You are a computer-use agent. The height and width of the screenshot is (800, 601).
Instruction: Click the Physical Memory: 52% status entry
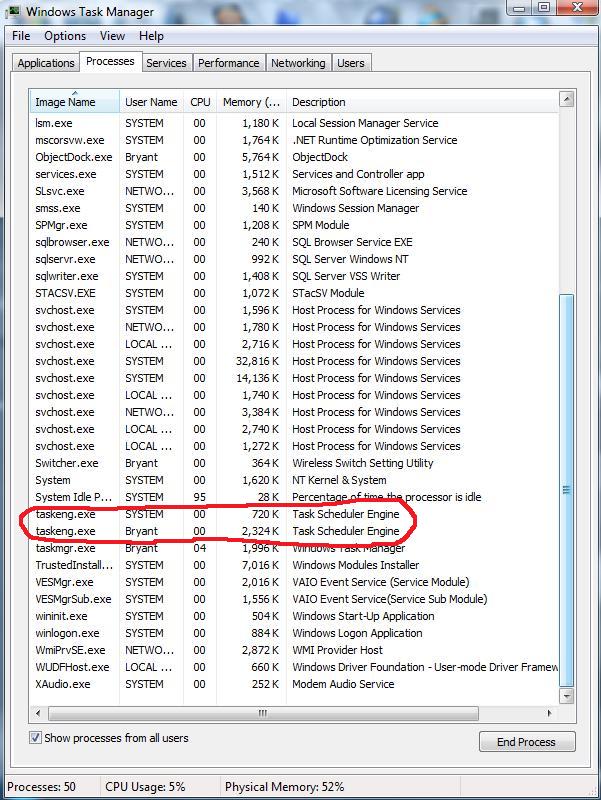pos(285,787)
